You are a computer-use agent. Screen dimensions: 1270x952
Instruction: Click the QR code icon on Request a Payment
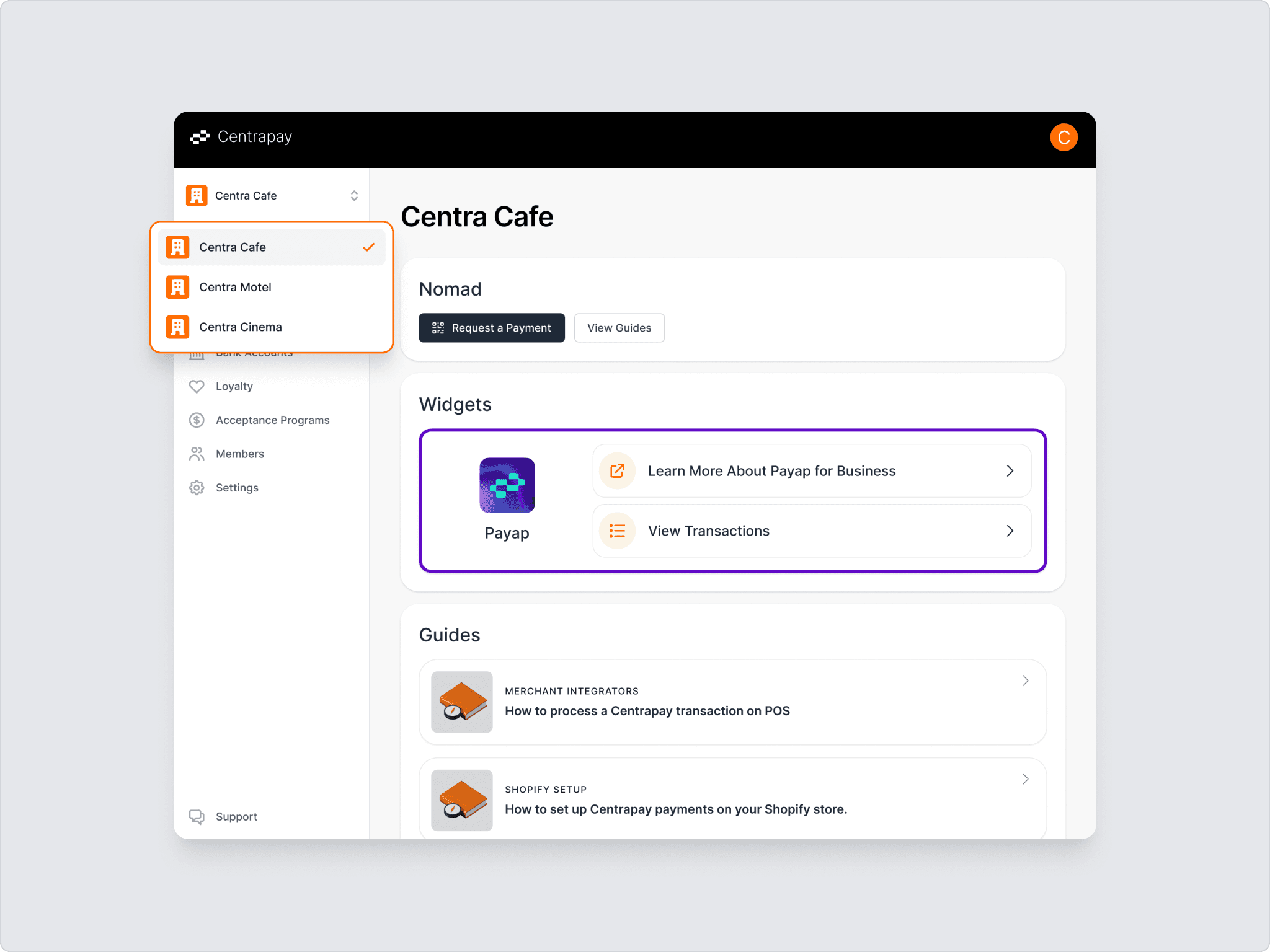coord(438,328)
